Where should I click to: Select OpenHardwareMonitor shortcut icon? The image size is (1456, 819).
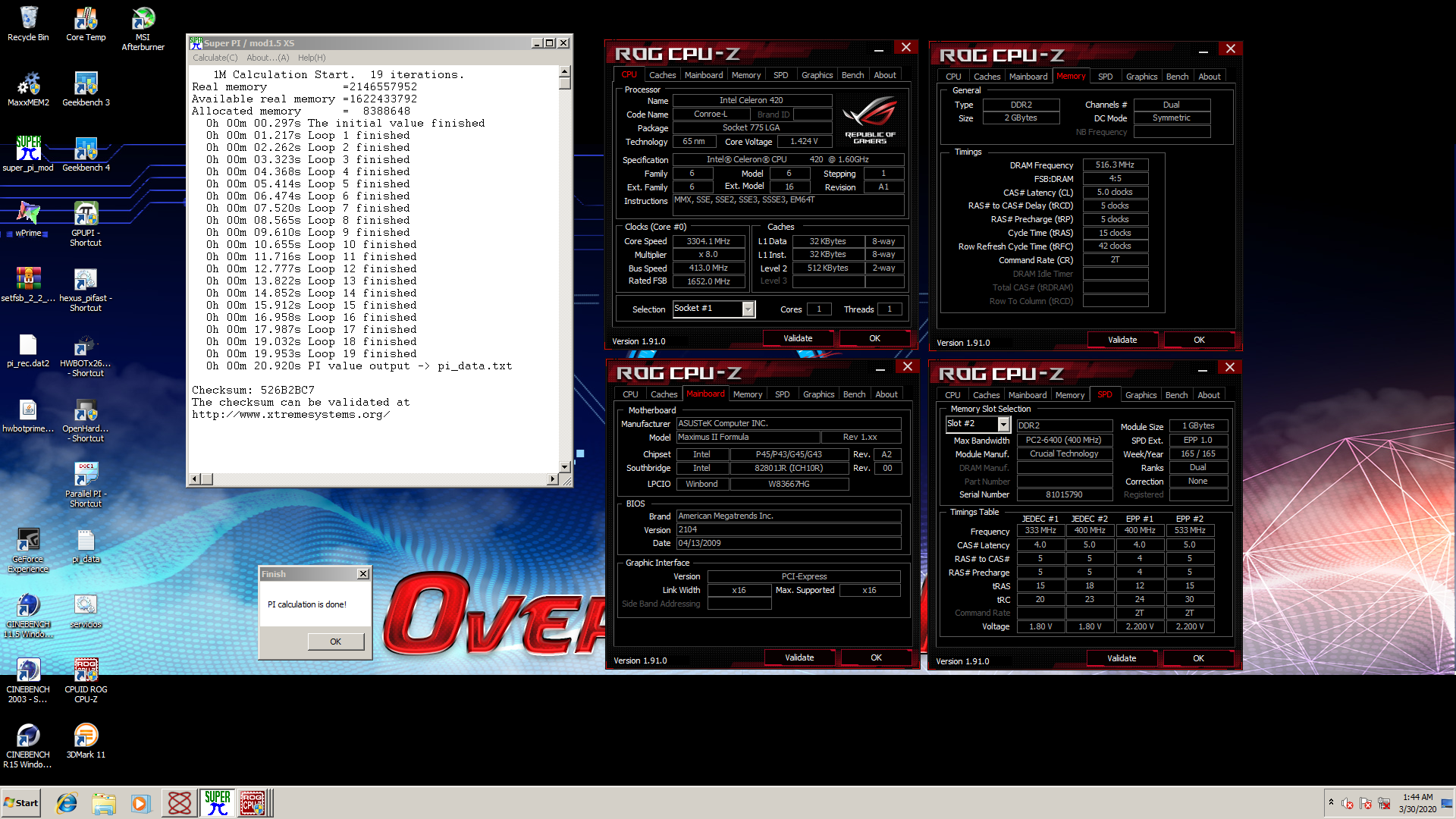86,420
